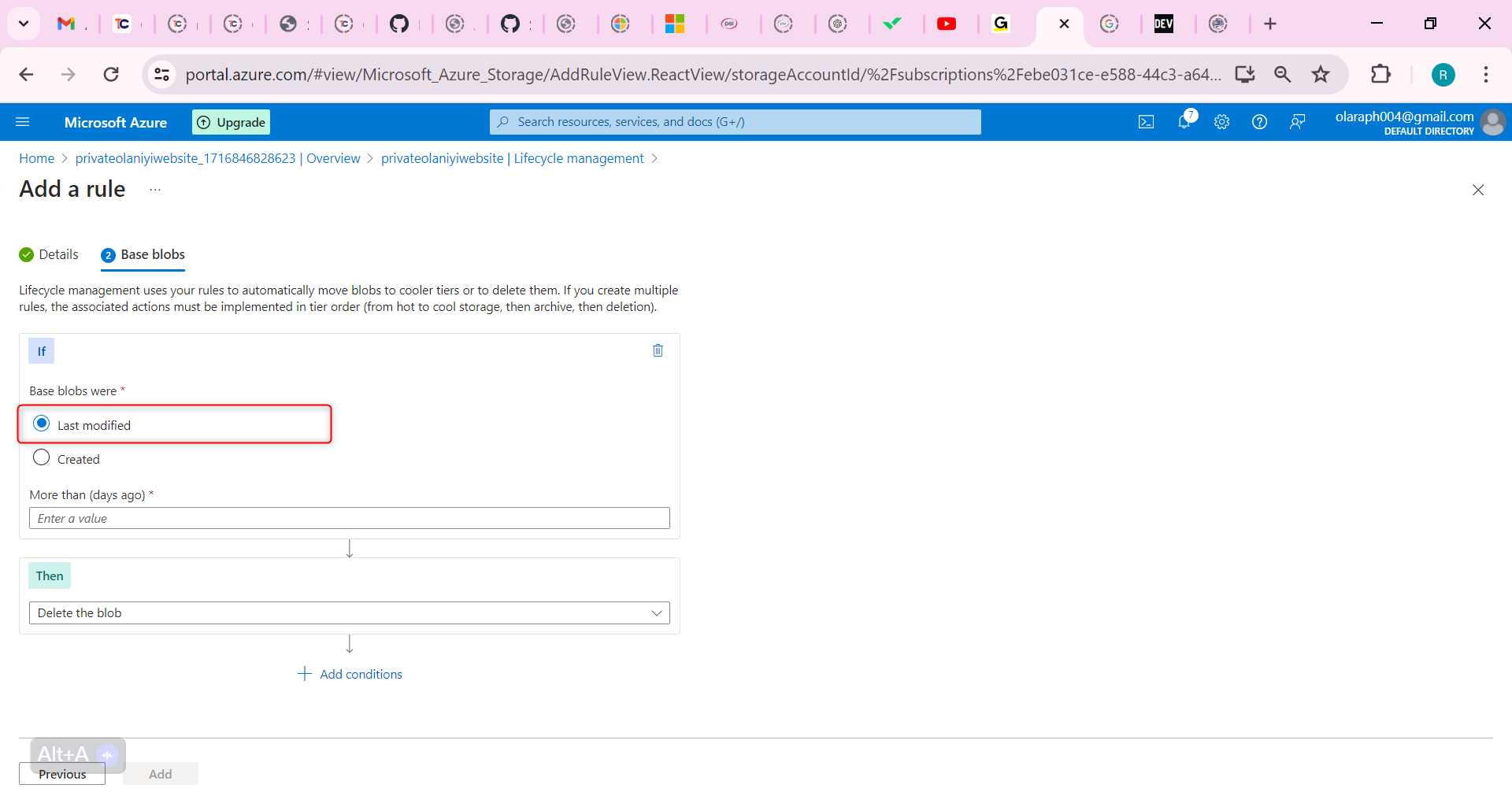Viewport: 1512px width, 803px height.
Task: Open privateolaniyiwebsite Overview breadcrumb
Action: [217, 158]
